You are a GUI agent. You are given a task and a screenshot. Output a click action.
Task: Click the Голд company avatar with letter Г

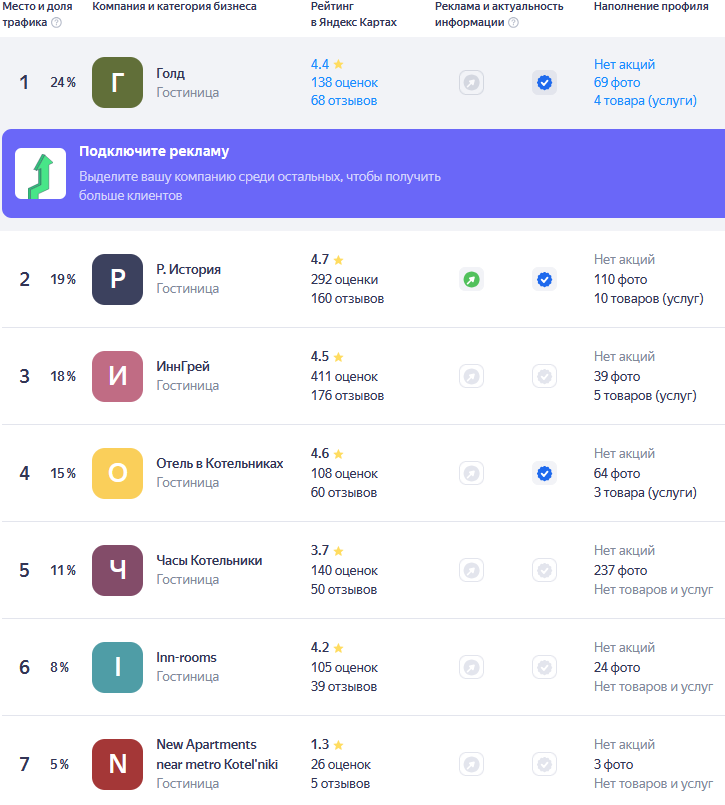(x=118, y=83)
